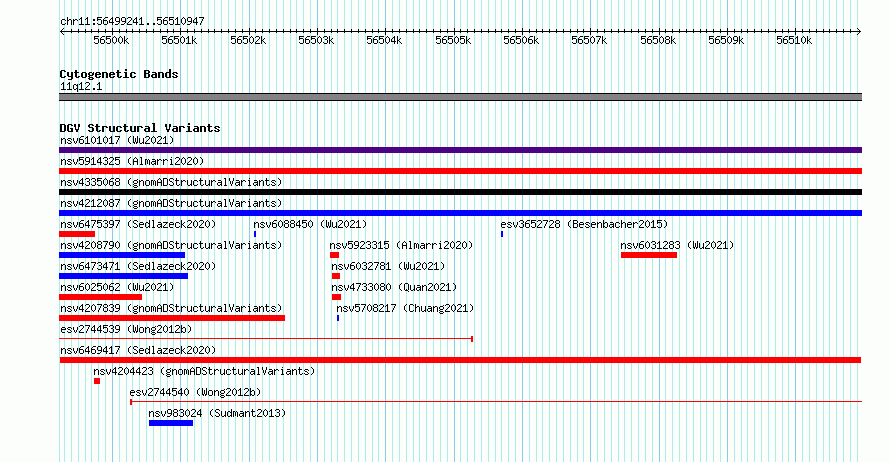Click the blue bar under nsv983024
Screen dimensions: 890x462
171,423
